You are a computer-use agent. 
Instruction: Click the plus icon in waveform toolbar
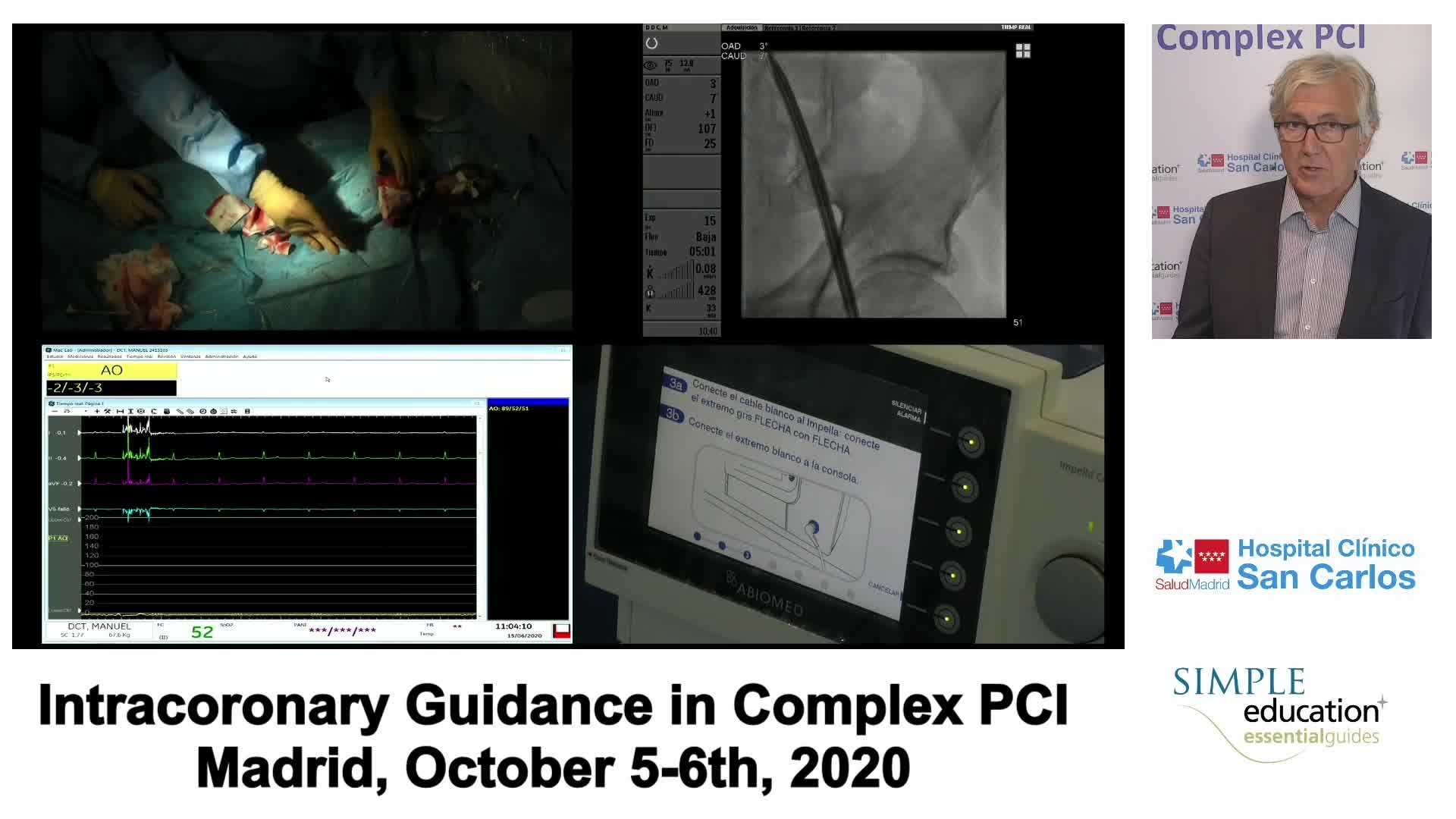point(97,411)
